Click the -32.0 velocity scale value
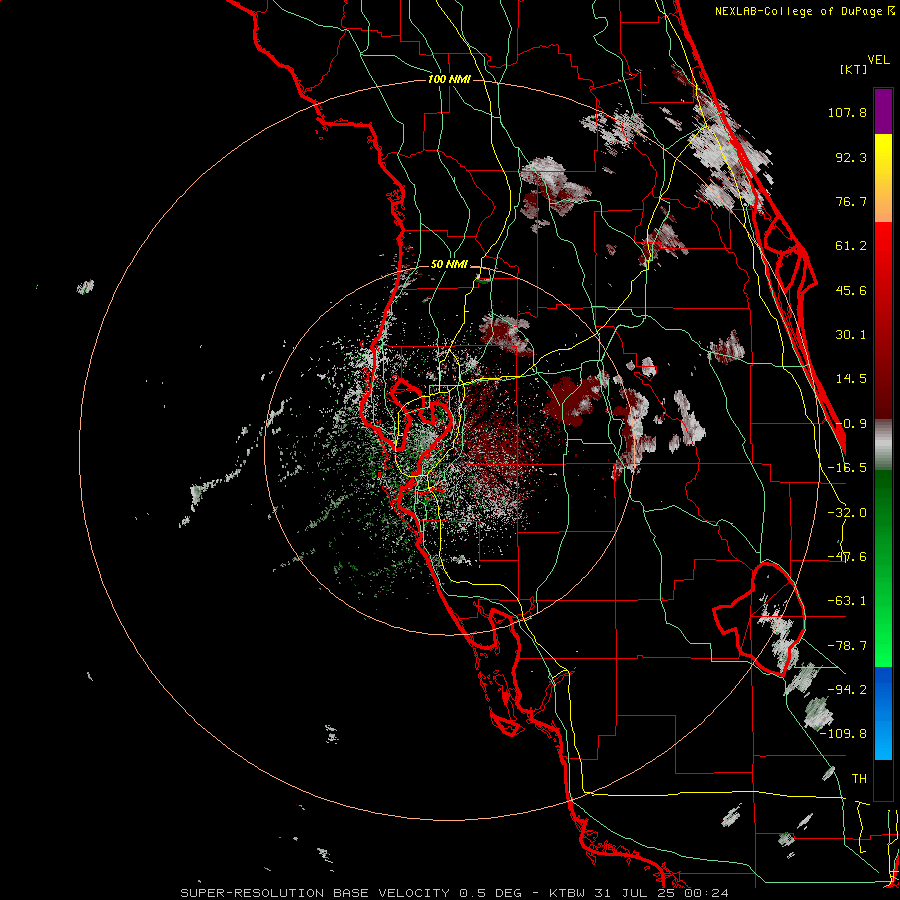 point(847,513)
